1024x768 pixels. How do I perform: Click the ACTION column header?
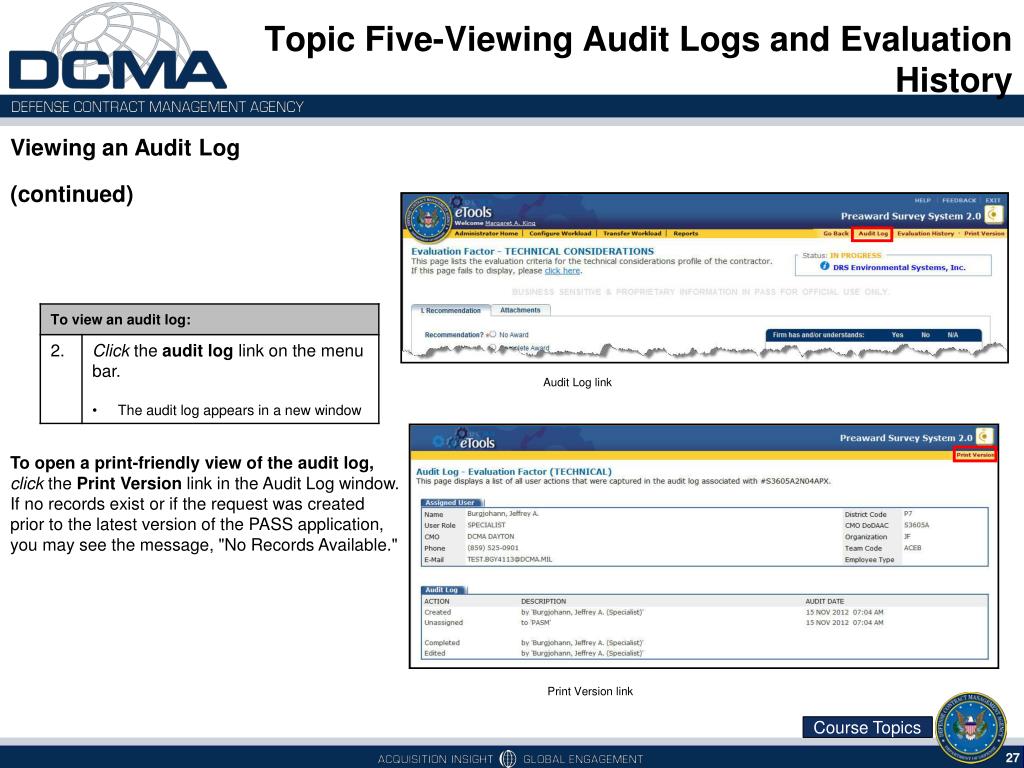[437, 601]
